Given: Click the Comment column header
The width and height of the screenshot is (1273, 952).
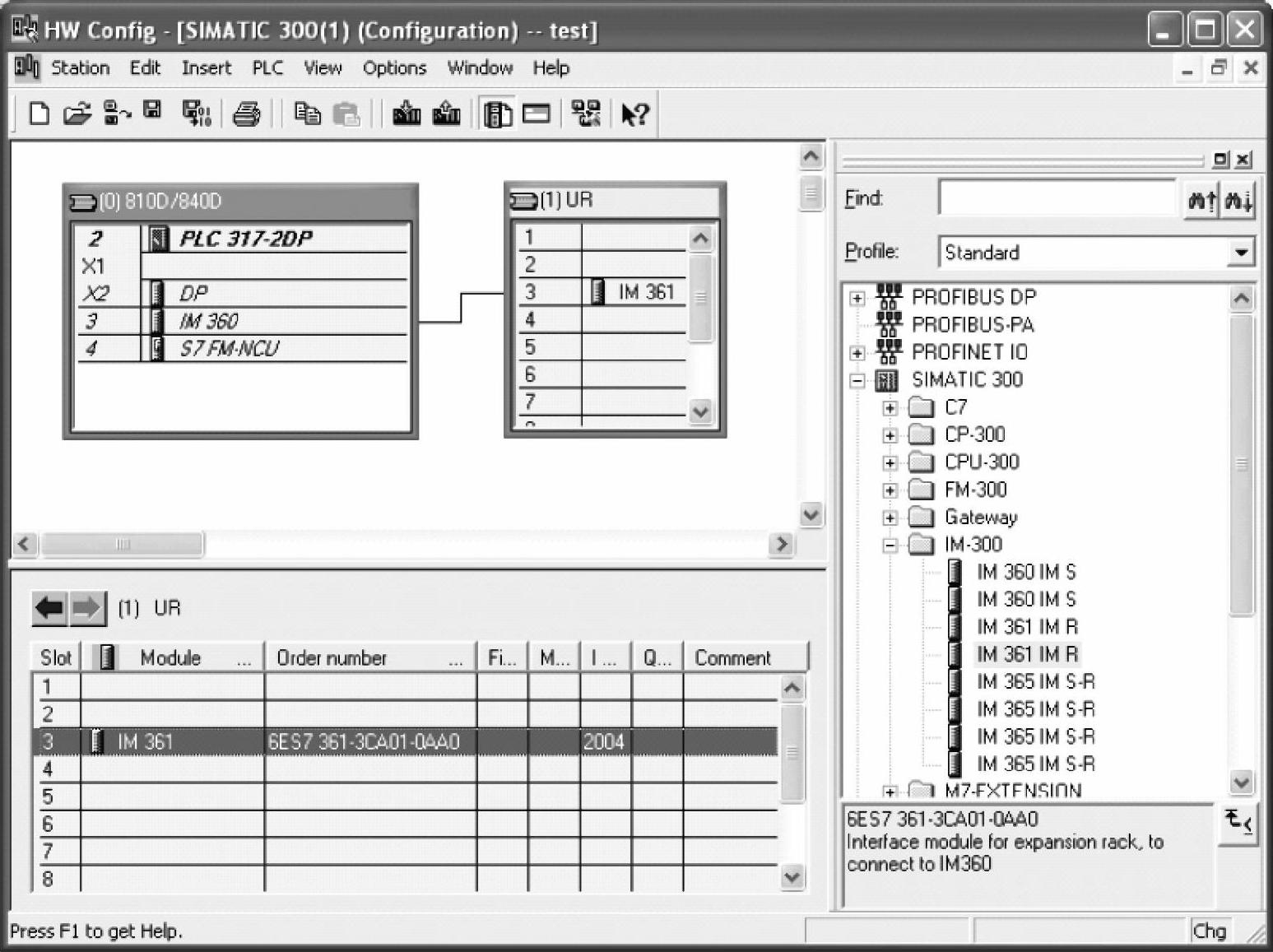Looking at the screenshot, I should pyautogui.click(x=746, y=657).
